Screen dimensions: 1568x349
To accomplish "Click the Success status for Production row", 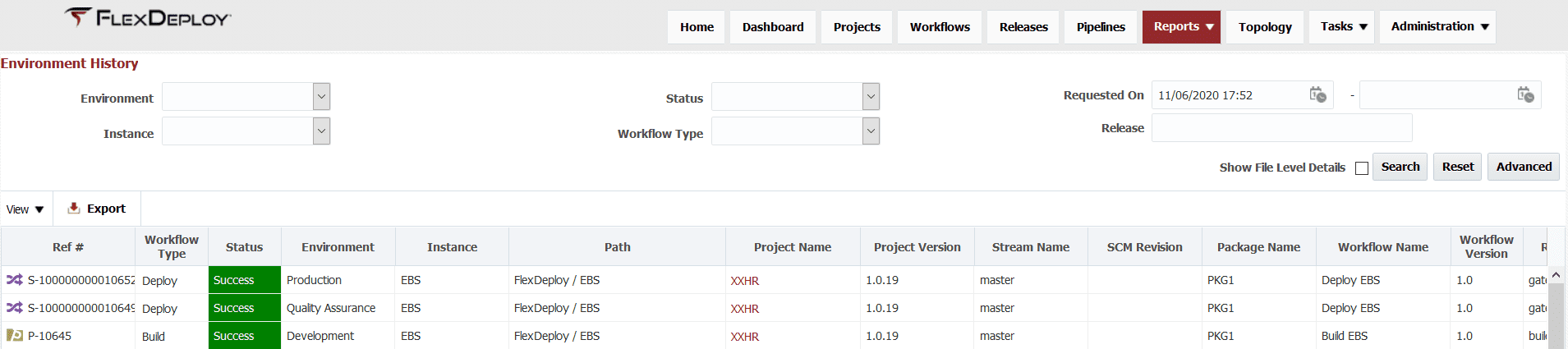I will [245, 280].
